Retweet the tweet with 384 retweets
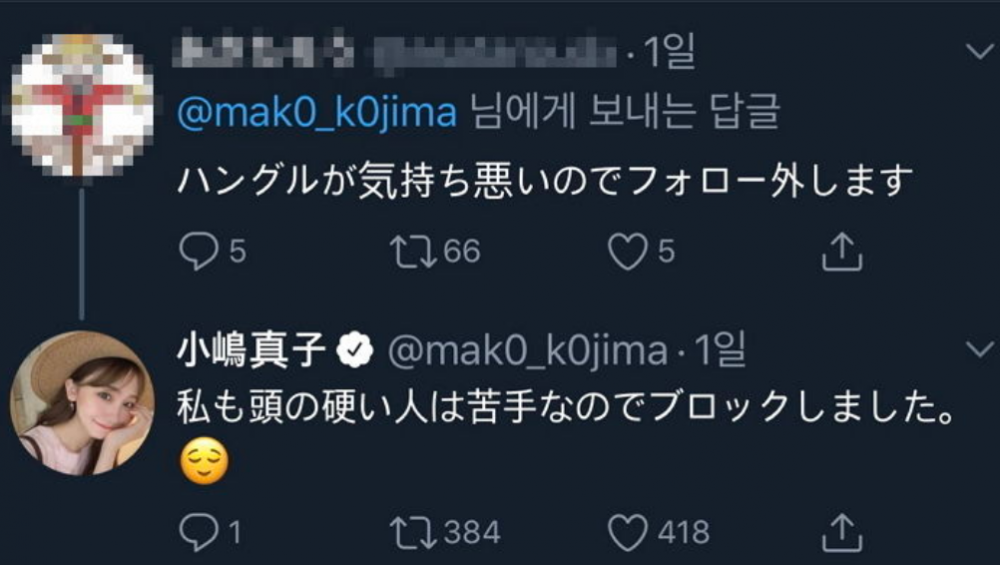1000x565 pixels. 413,532
